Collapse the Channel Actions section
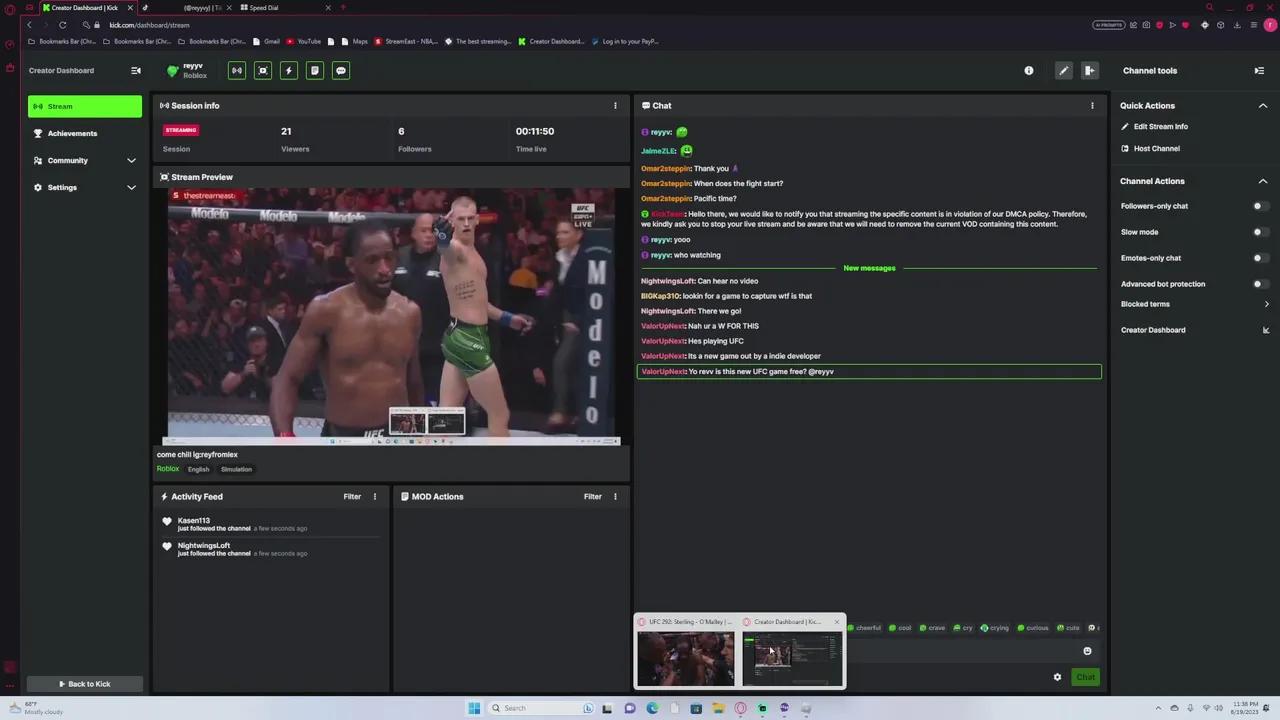The image size is (1280, 720). 1263,181
